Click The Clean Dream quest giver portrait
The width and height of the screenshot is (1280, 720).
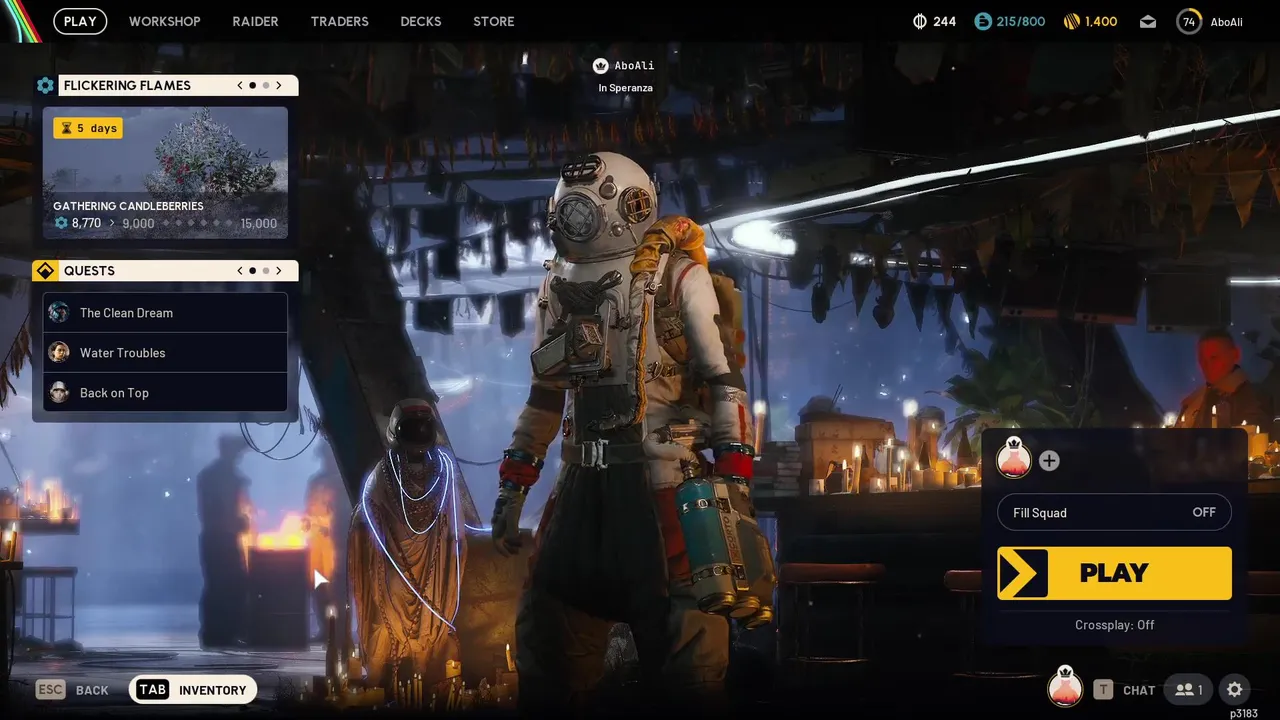59,312
